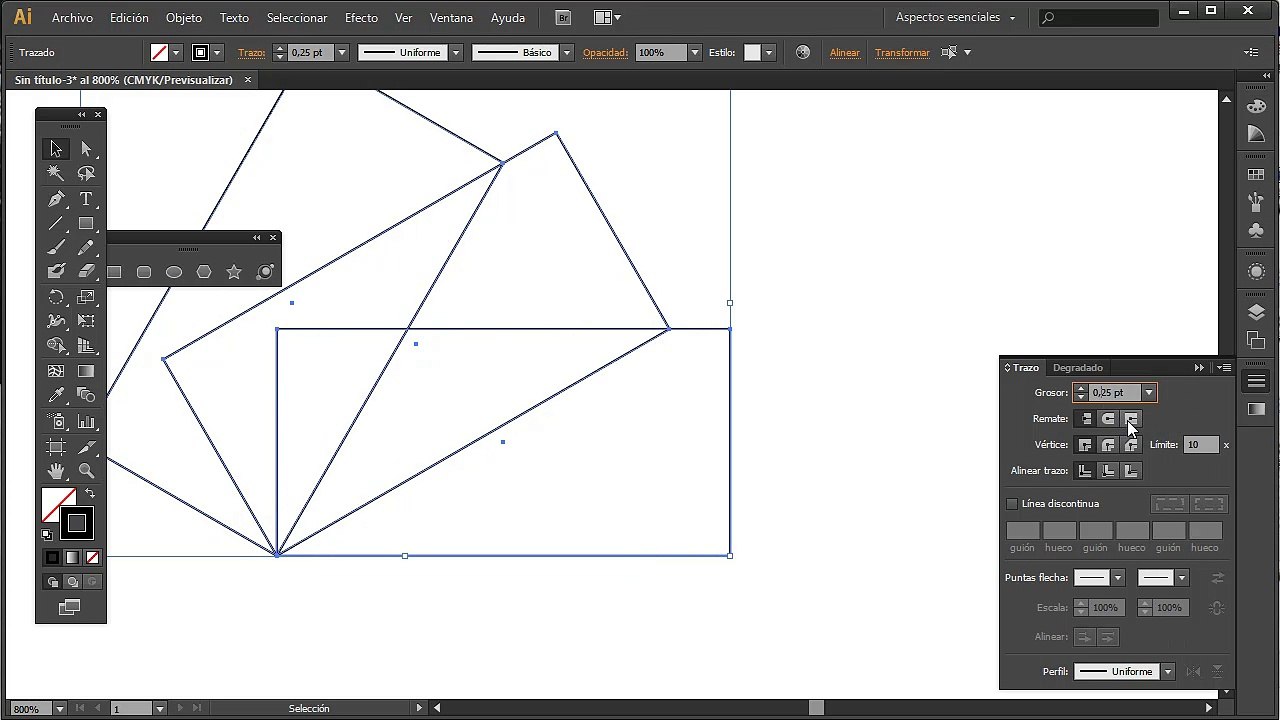Select the Scale tool
The height and width of the screenshot is (720, 1280).
[86, 297]
